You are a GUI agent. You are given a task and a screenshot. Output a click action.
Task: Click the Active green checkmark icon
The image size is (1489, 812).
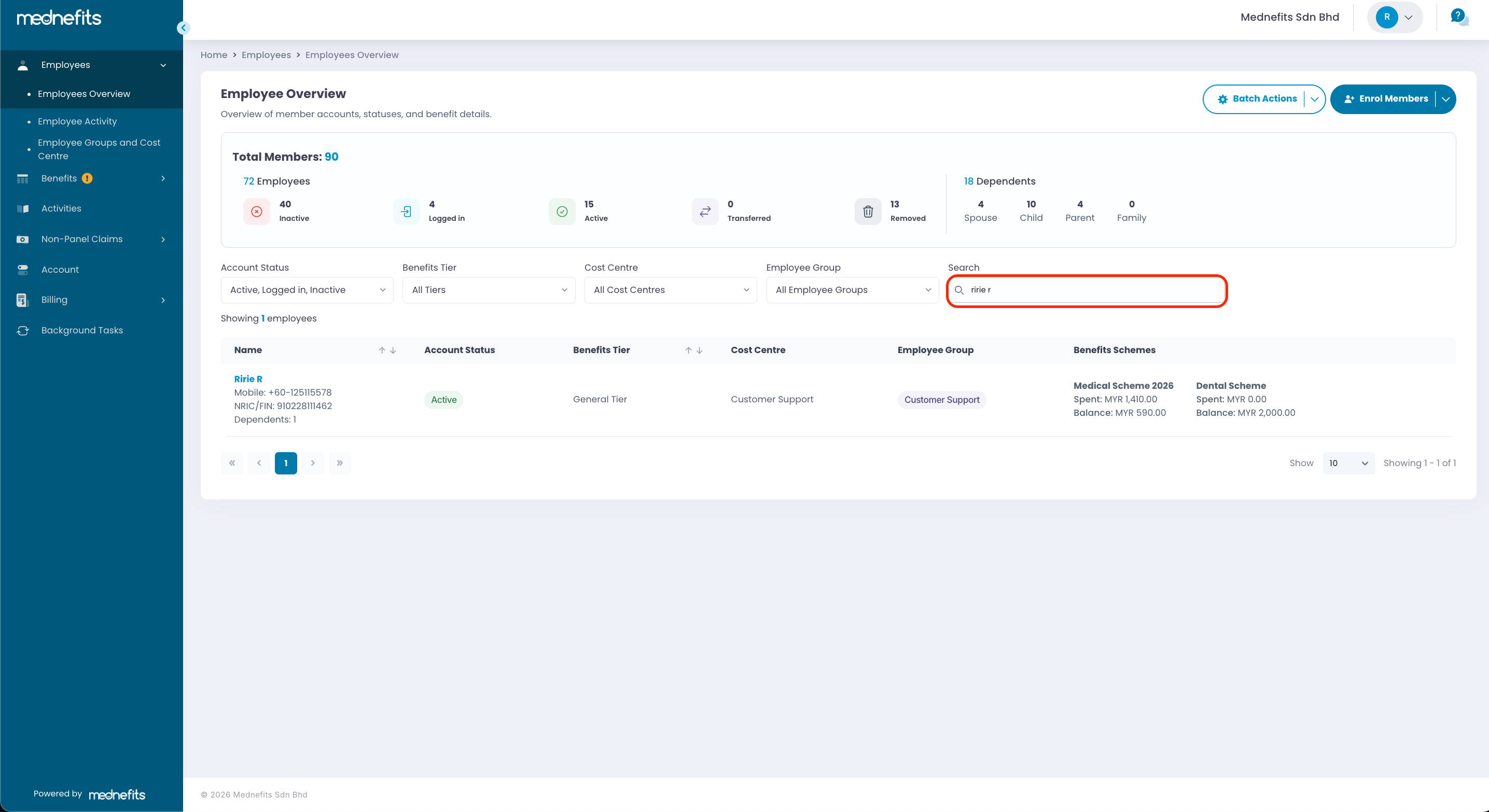(x=562, y=212)
